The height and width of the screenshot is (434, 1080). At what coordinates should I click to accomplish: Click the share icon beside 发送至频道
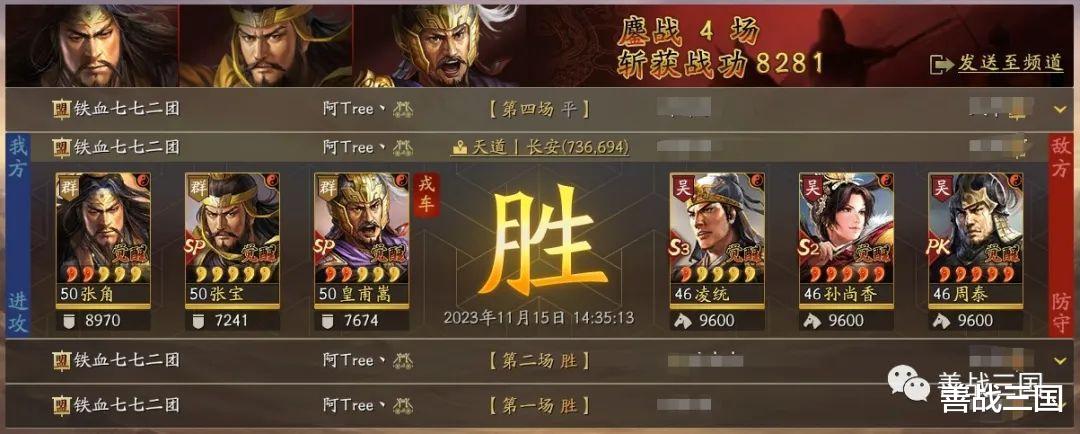pos(941,64)
